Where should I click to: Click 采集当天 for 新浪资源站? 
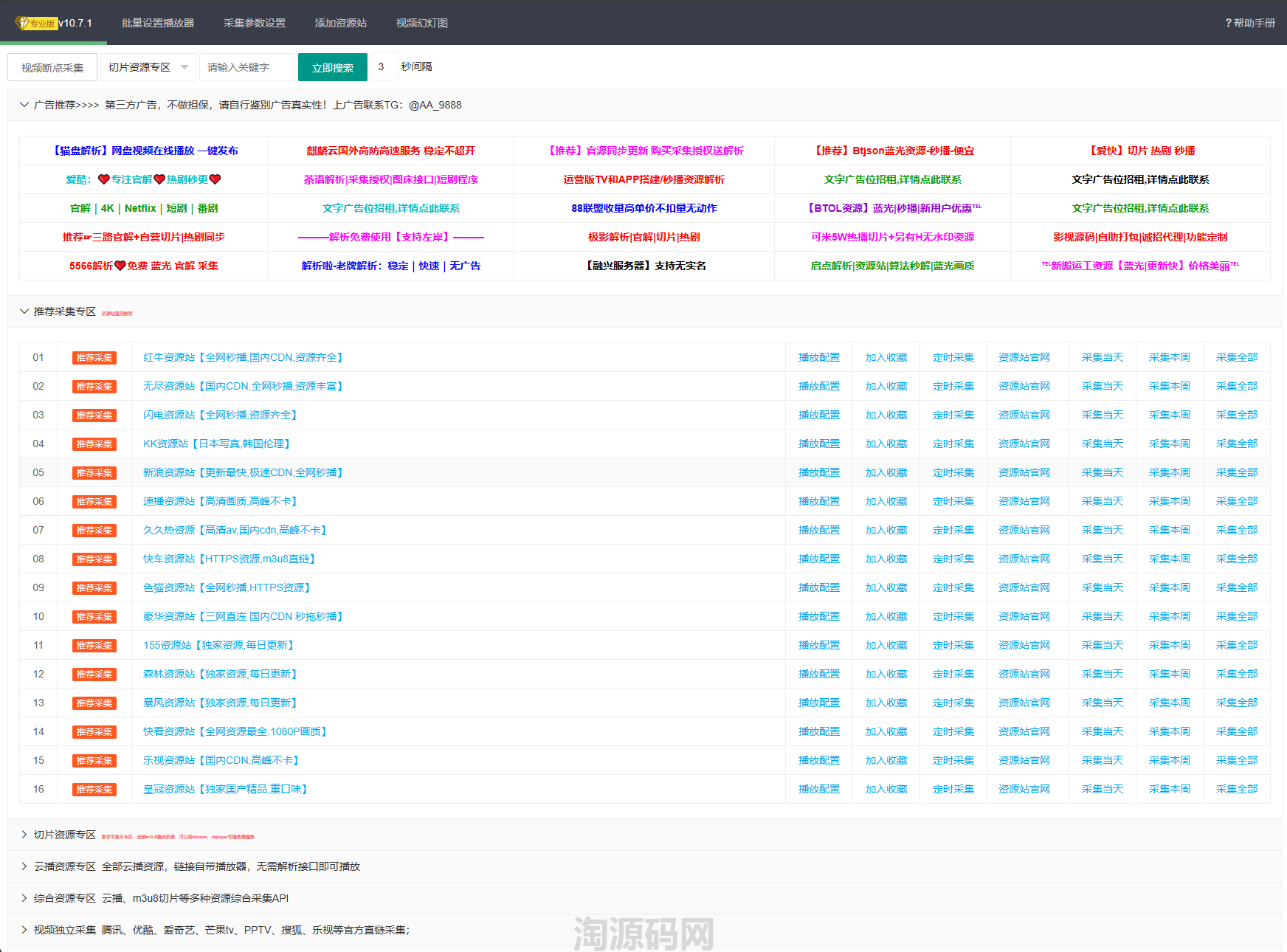tap(1103, 472)
